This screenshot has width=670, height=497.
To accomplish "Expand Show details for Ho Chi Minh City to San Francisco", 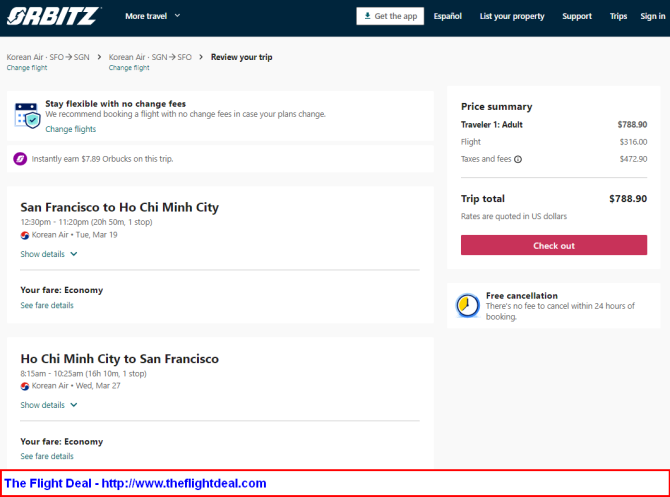I will [x=49, y=405].
